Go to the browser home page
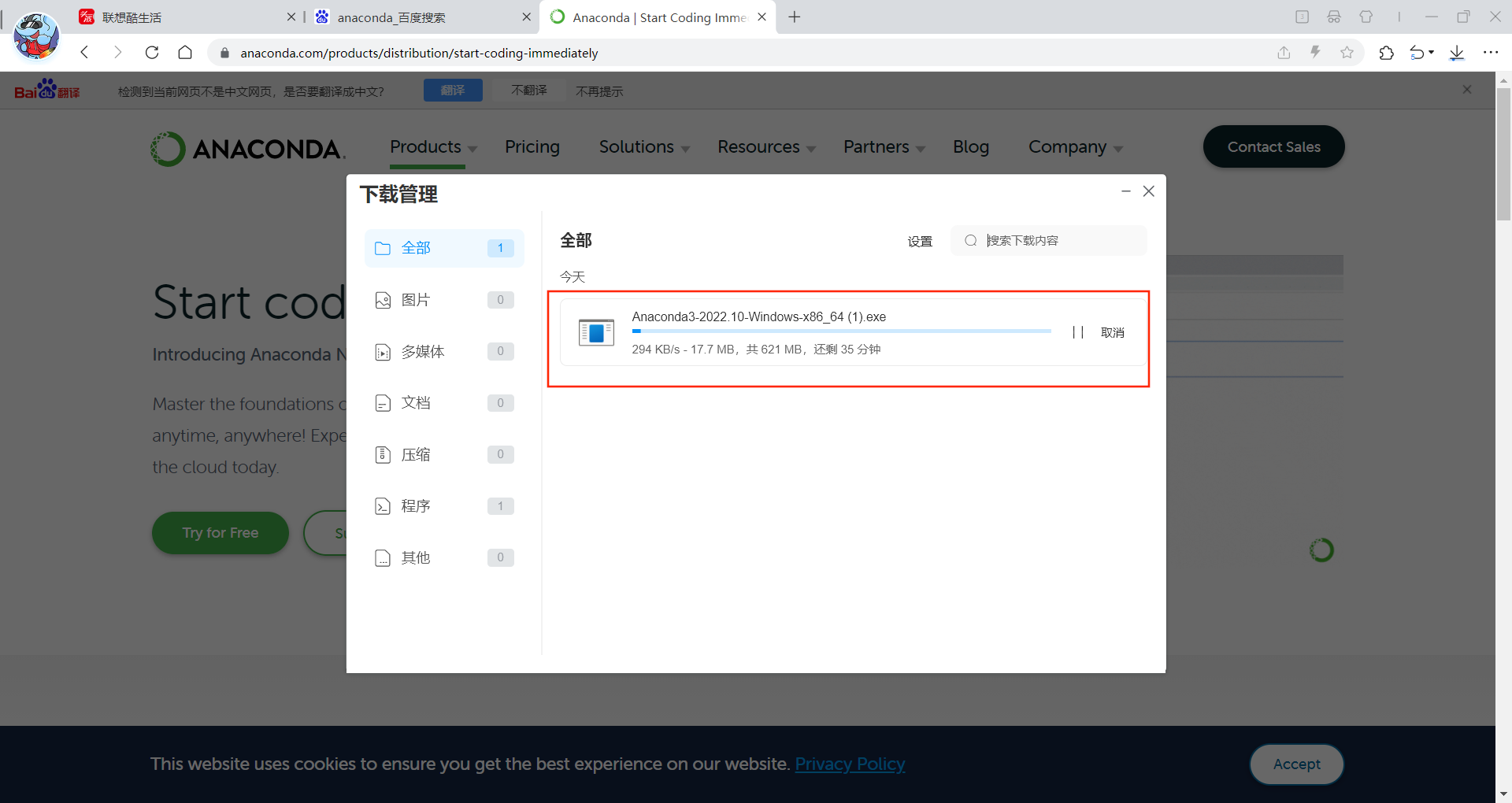The image size is (1512, 803). coord(185,53)
